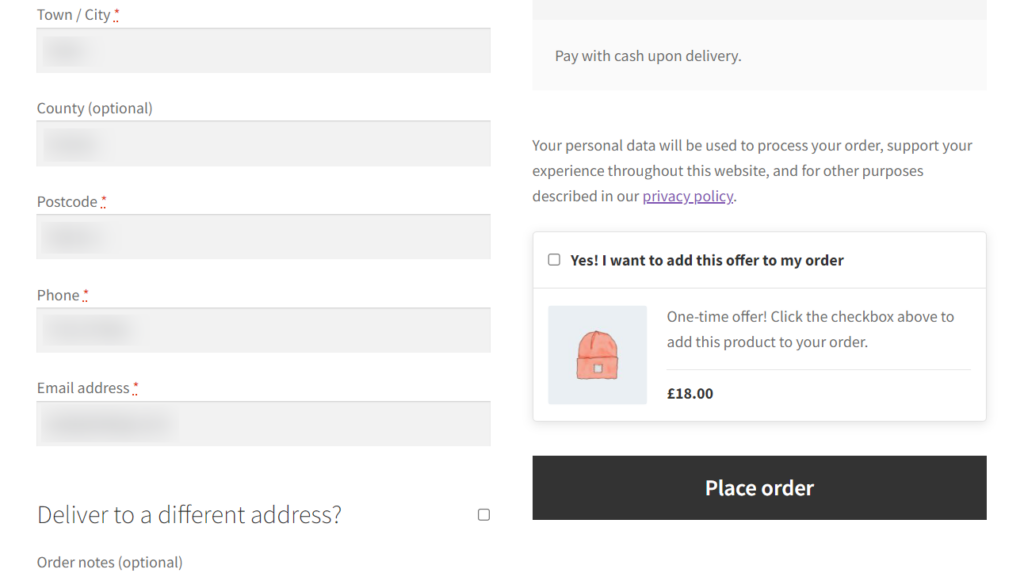This screenshot has width=1024, height=573.
Task: Focus the County (optional) input box
Action: click(263, 144)
